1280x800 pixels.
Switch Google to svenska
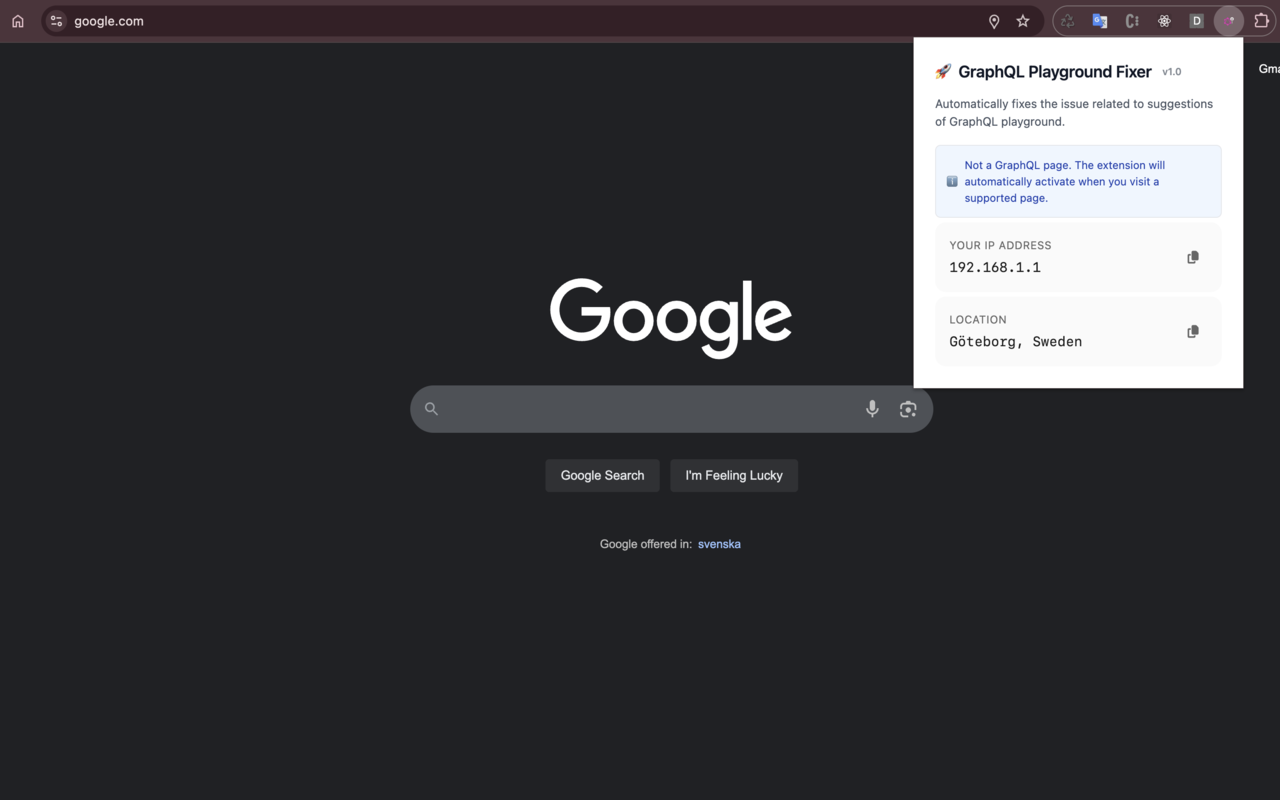tap(719, 544)
